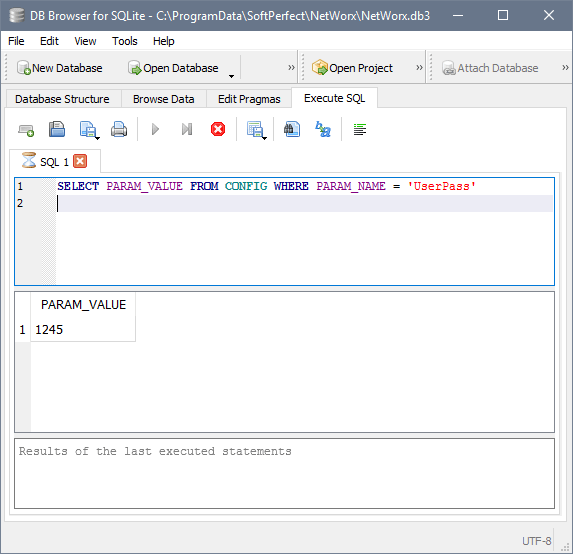
Task: Click the New Database button
Action: (x=60, y=68)
